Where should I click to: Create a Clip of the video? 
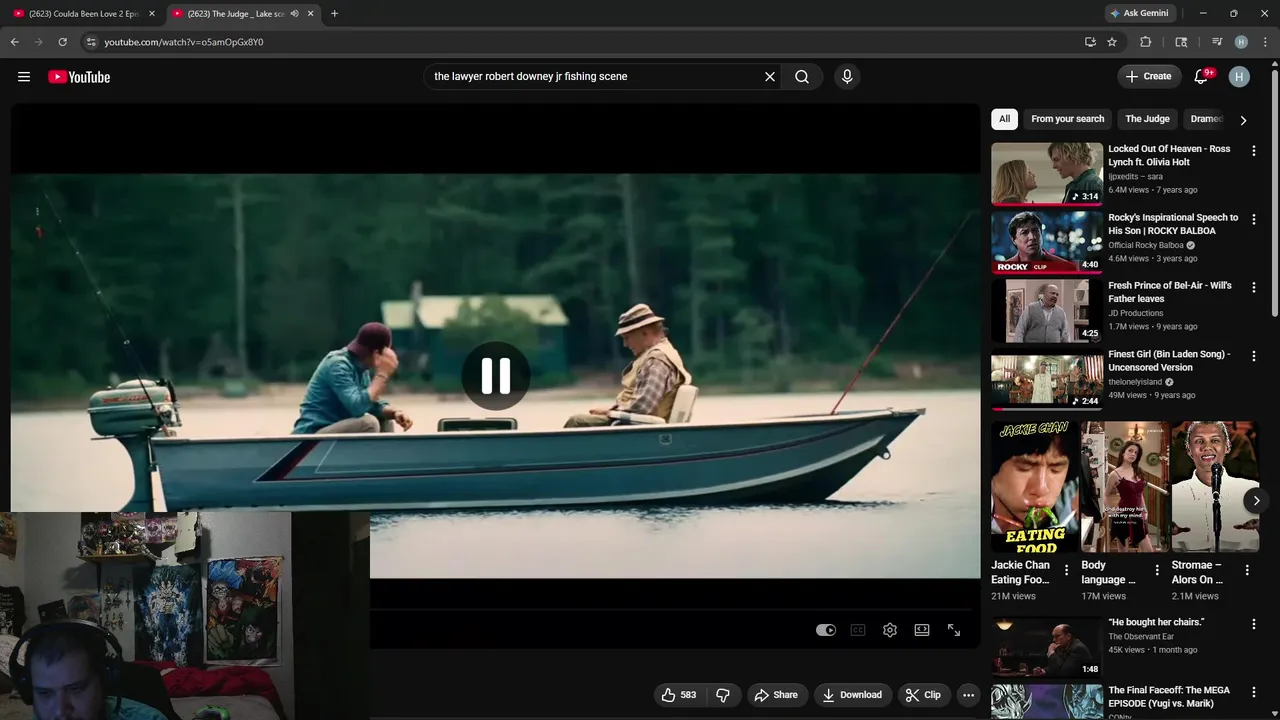click(x=923, y=695)
